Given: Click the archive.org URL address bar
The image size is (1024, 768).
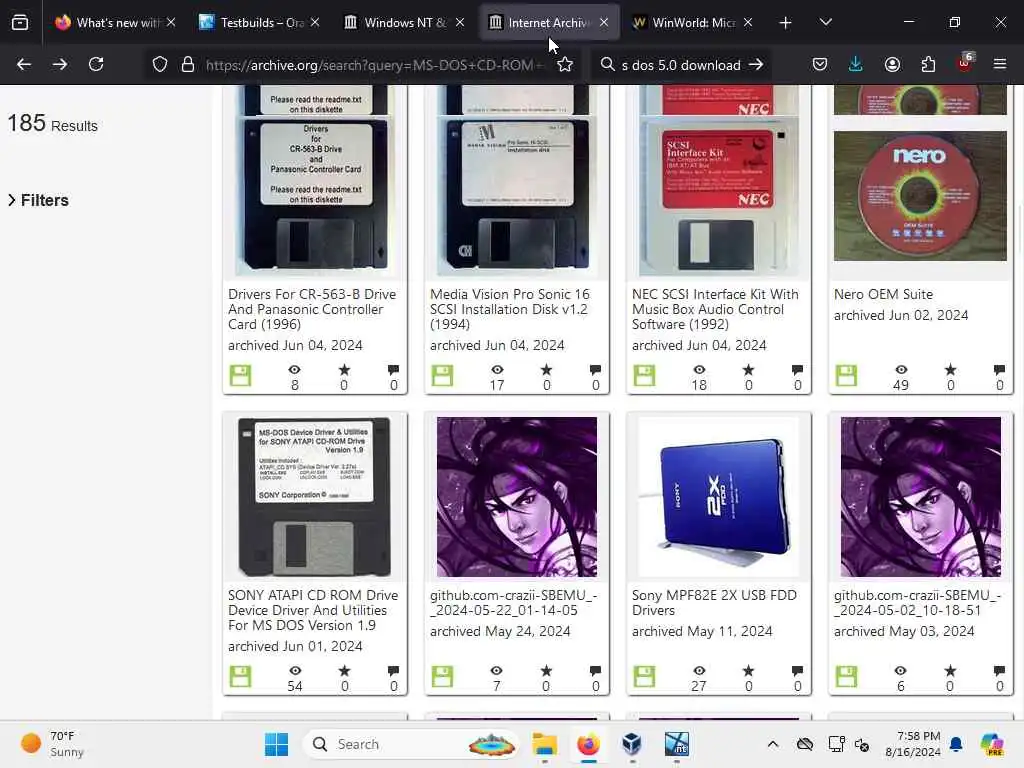Looking at the screenshot, I should pos(374,65).
